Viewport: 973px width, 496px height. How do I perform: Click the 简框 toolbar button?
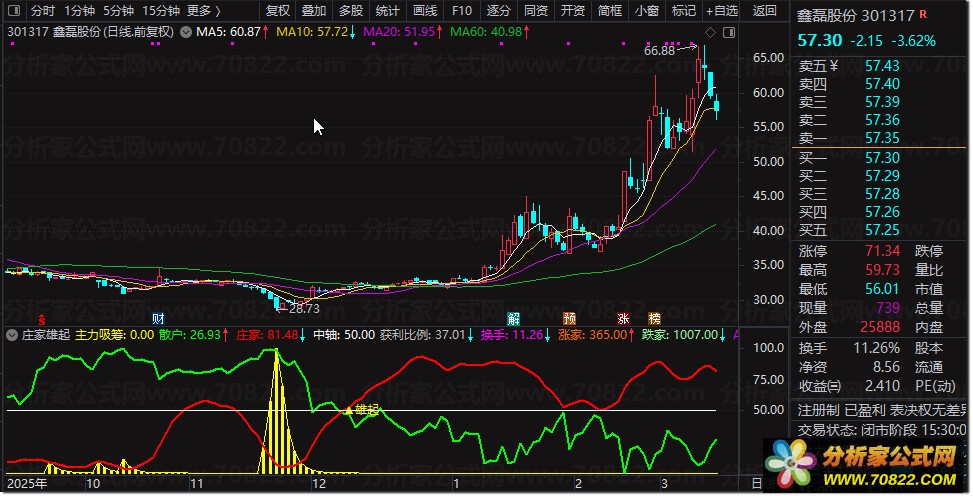(x=609, y=11)
